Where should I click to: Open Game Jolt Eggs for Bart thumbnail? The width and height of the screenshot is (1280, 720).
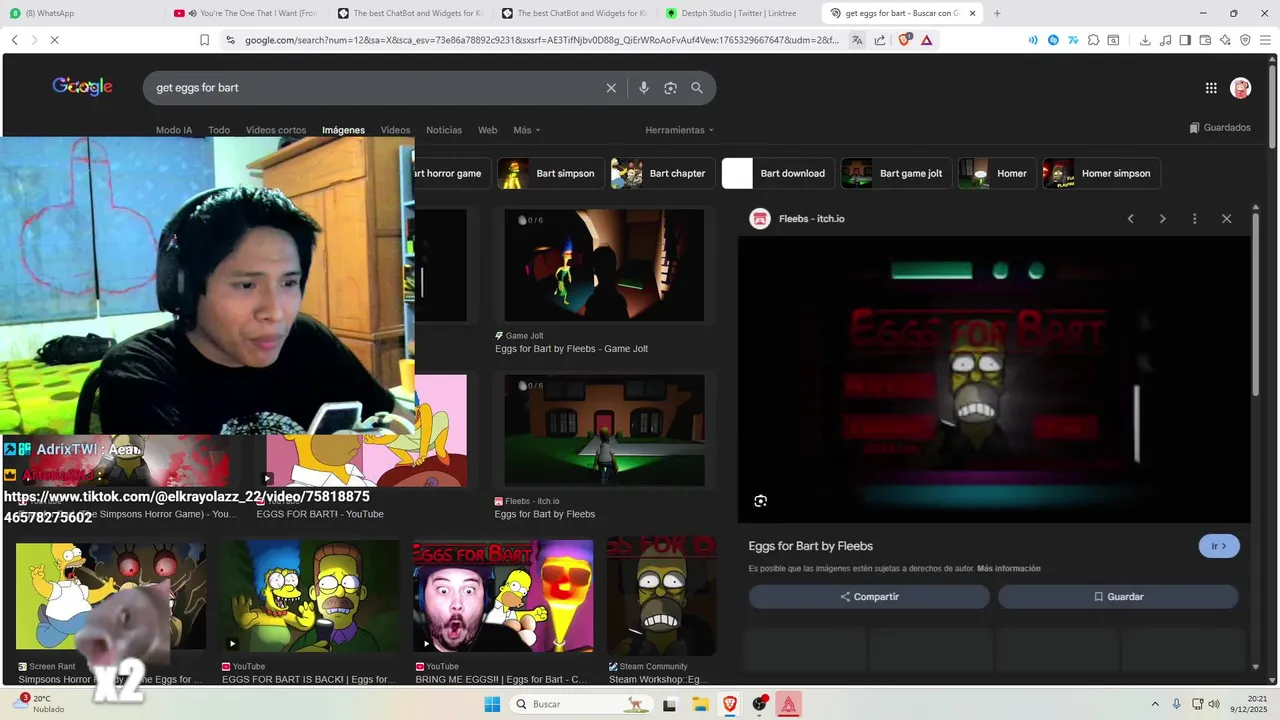coord(604,265)
